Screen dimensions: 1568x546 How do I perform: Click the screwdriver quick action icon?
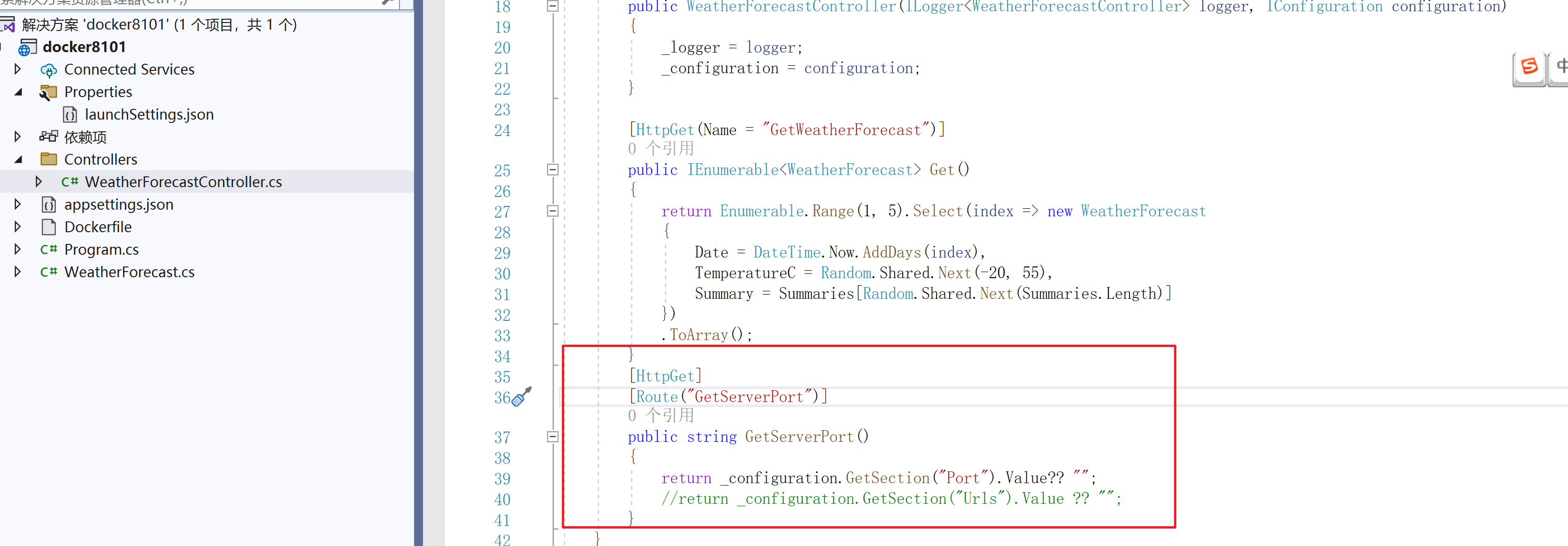[522, 396]
